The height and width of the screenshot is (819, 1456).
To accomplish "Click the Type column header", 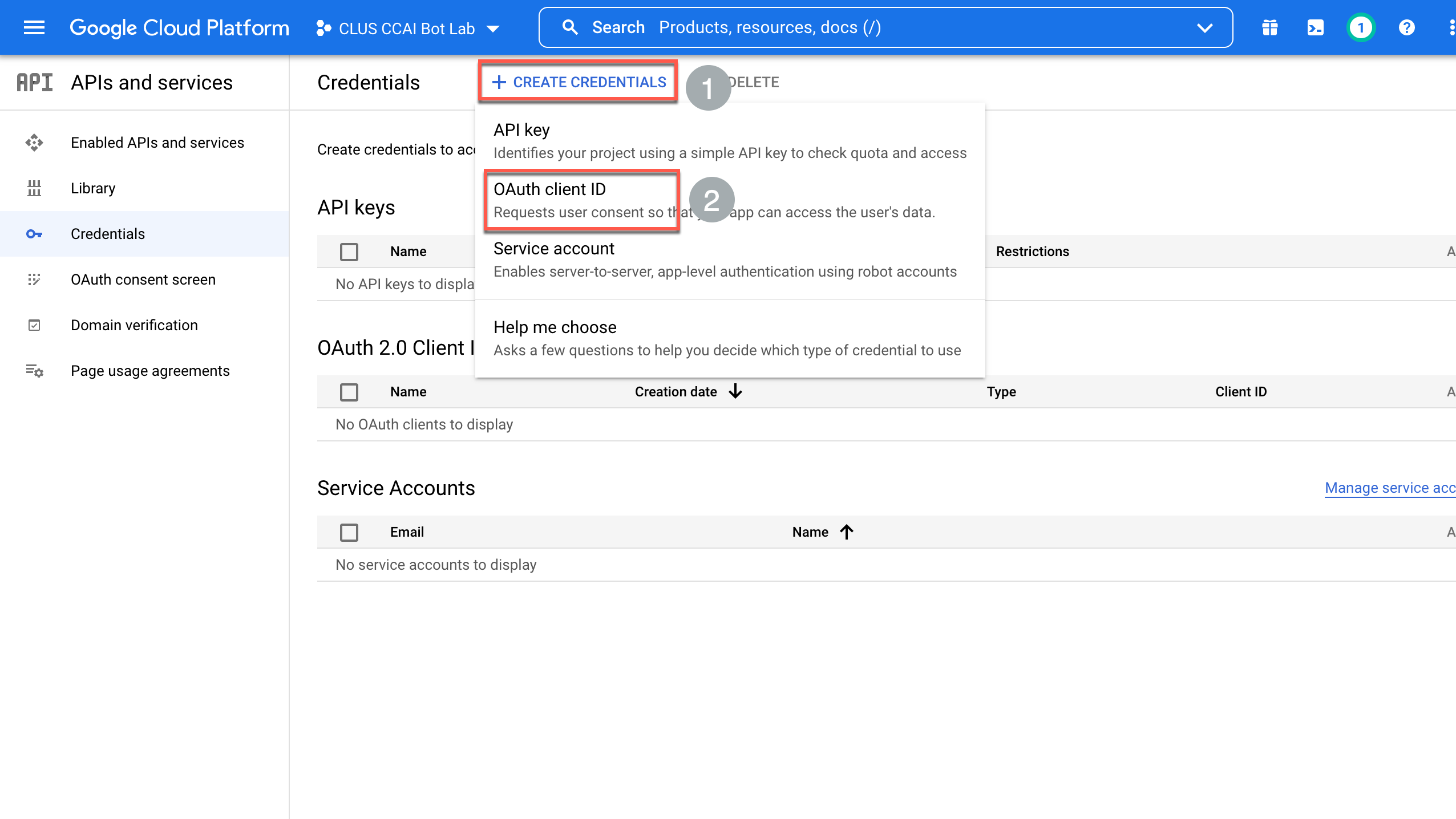I will pyautogui.click(x=1001, y=392).
